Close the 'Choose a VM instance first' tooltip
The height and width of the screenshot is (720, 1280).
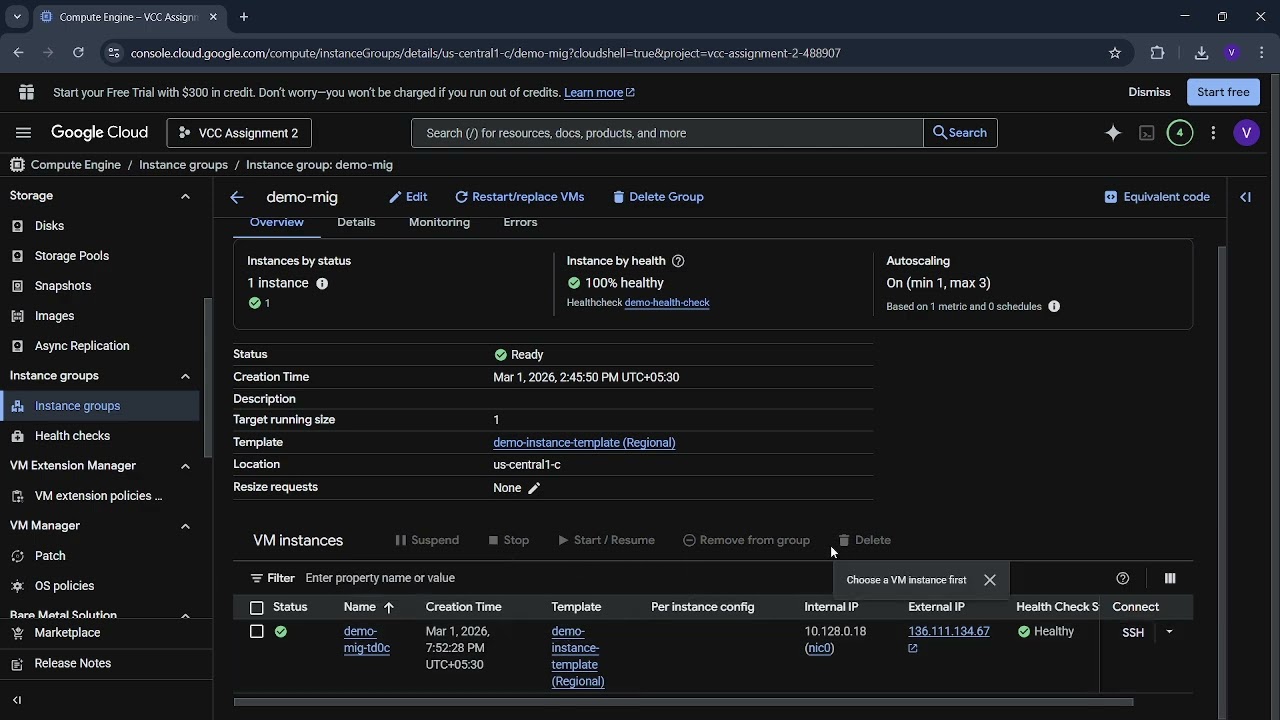[x=990, y=580]
